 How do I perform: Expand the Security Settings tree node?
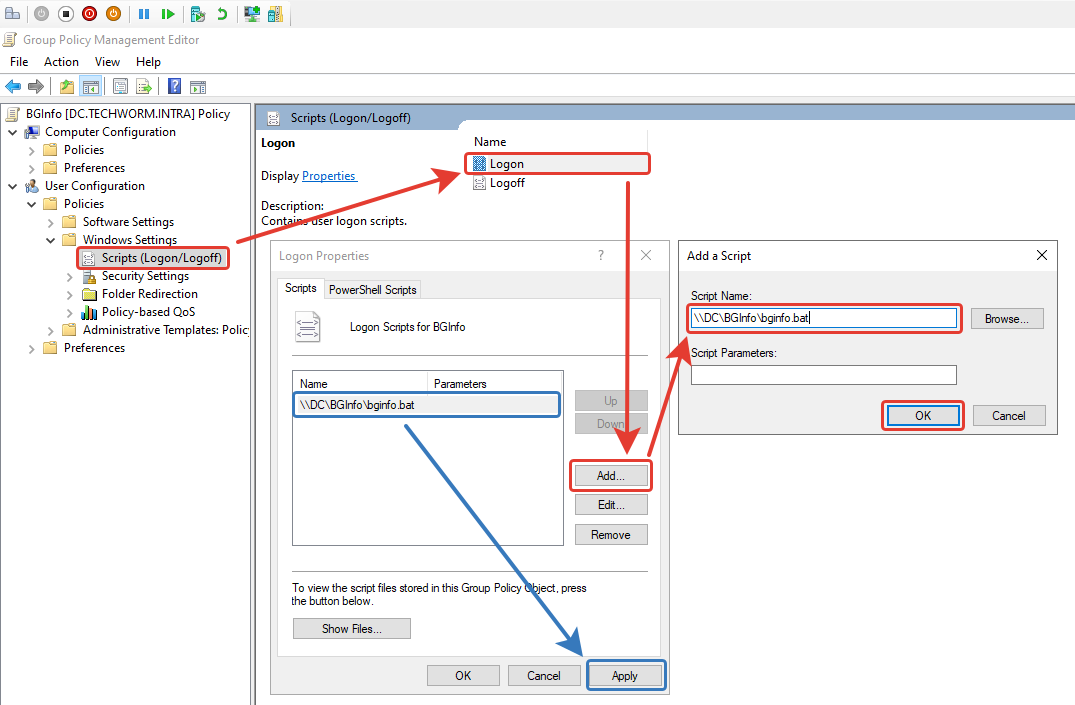tap(70, 276)
